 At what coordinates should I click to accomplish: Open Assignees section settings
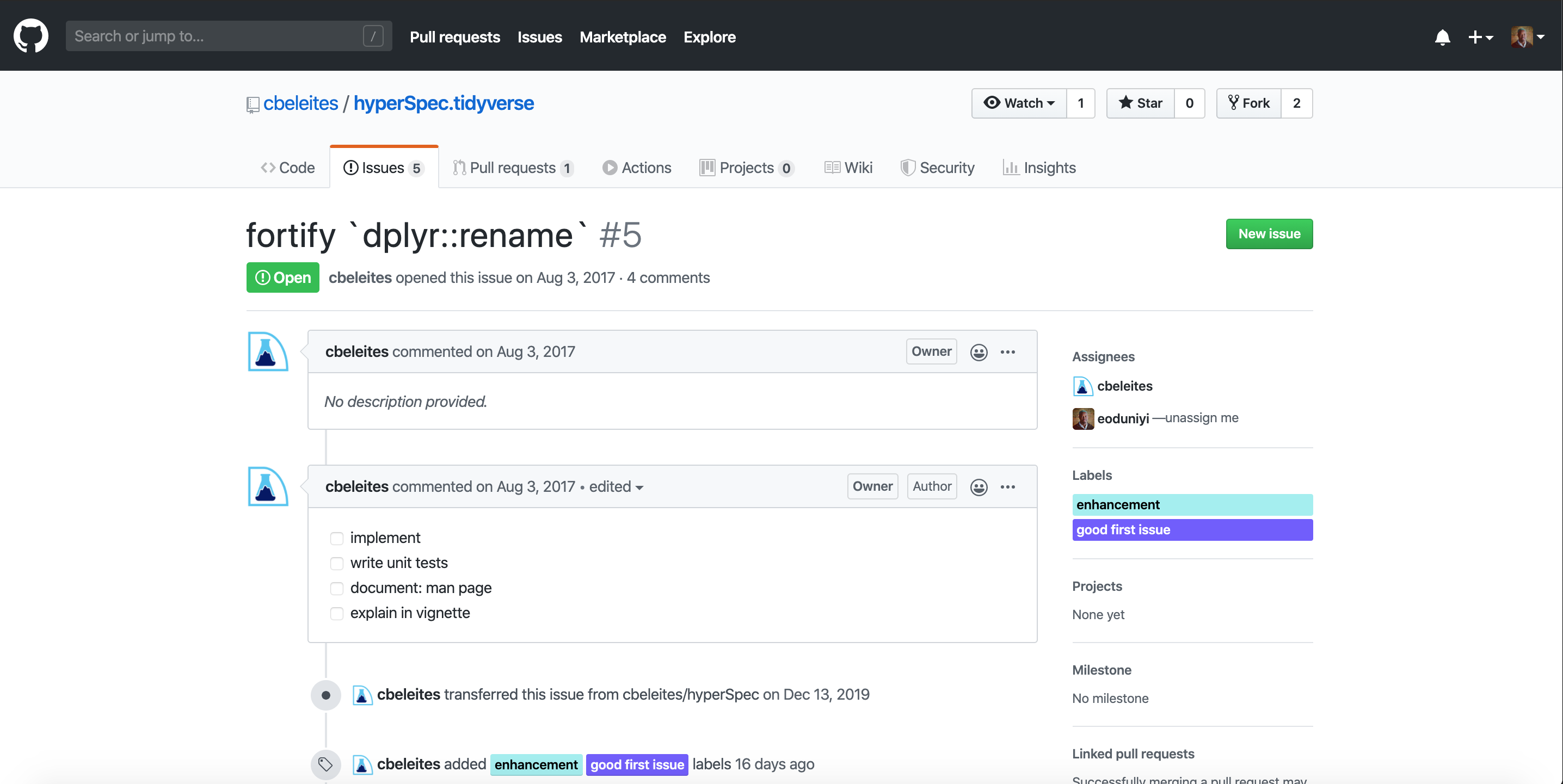[1103, 357]
